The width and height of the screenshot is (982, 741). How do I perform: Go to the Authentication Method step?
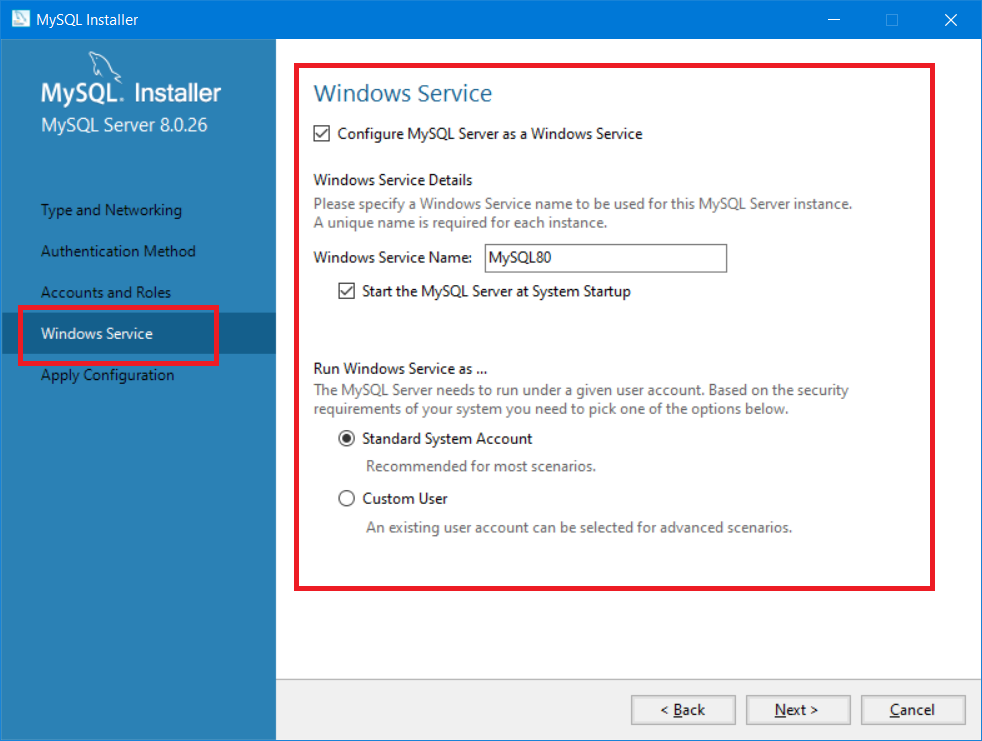tap(118, 251)
